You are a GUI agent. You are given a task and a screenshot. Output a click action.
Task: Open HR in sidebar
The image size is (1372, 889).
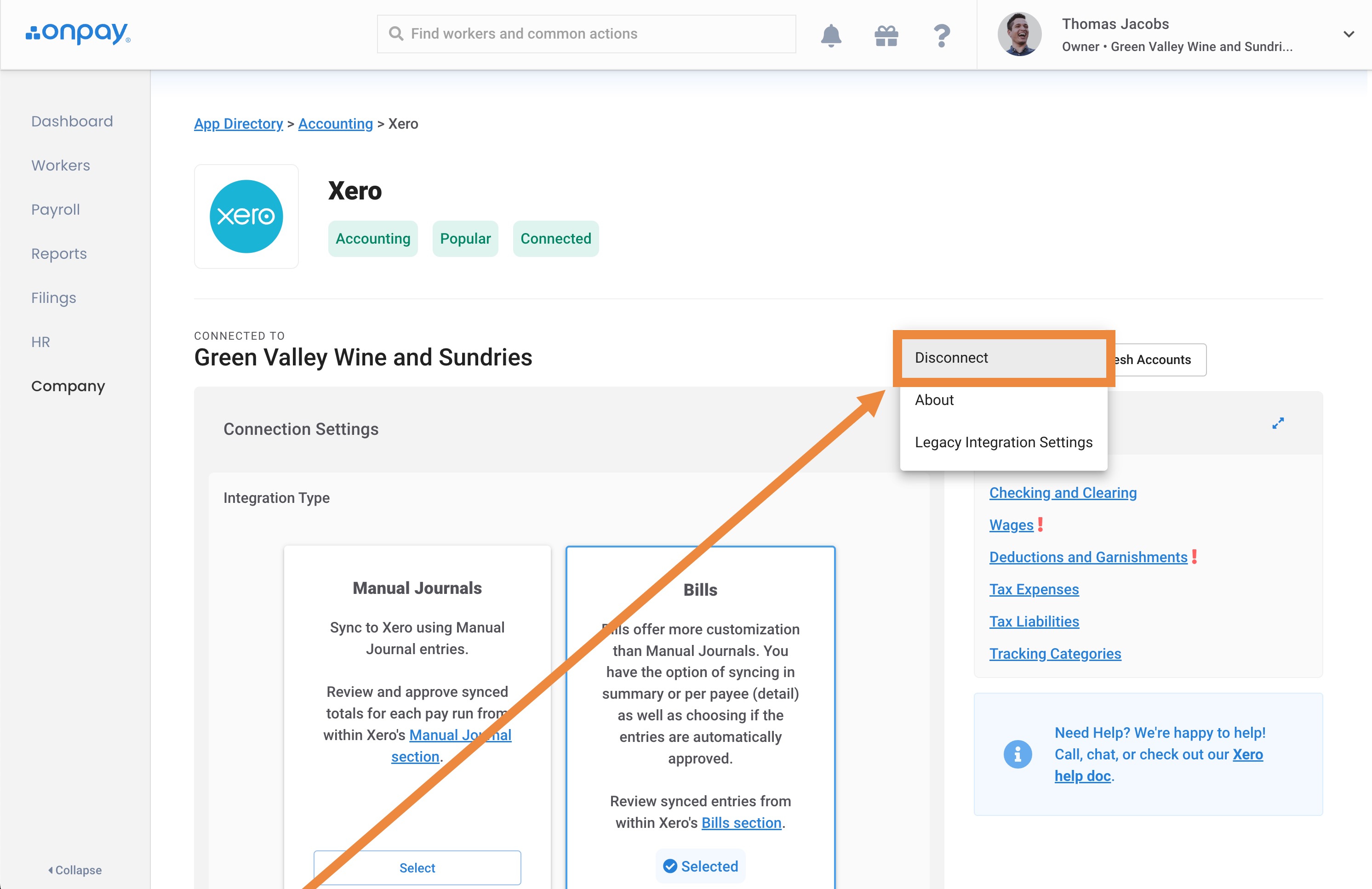pyautogui.click(x=40, y=342)
